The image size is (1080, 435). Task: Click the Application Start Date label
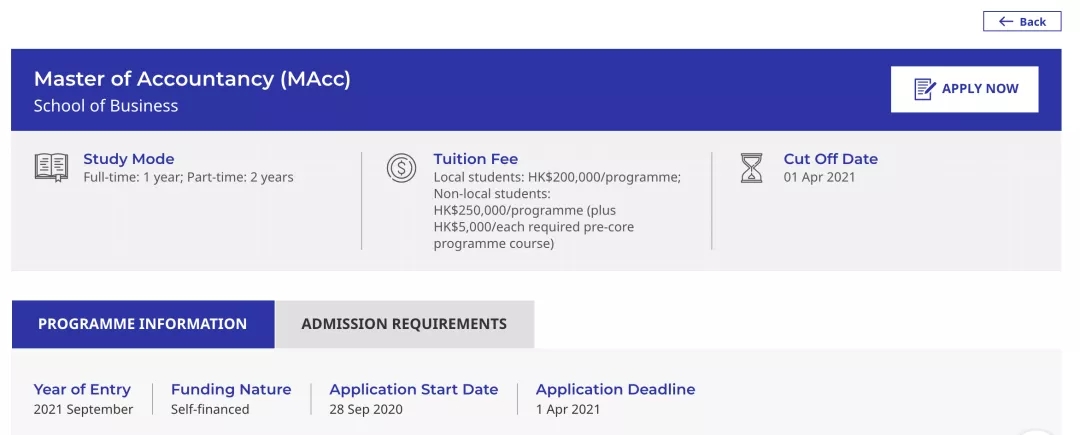pos(414,390)
